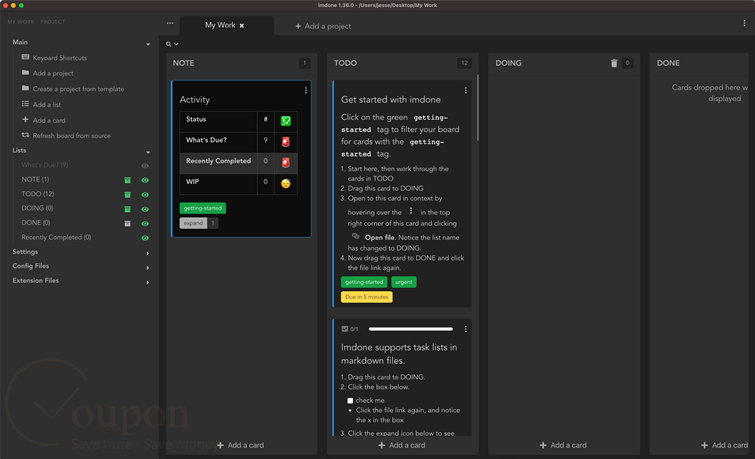Click Add a card under DONE column
Image resolution: width=755 pixels, height=459 pixels.
tap(724, 445)
